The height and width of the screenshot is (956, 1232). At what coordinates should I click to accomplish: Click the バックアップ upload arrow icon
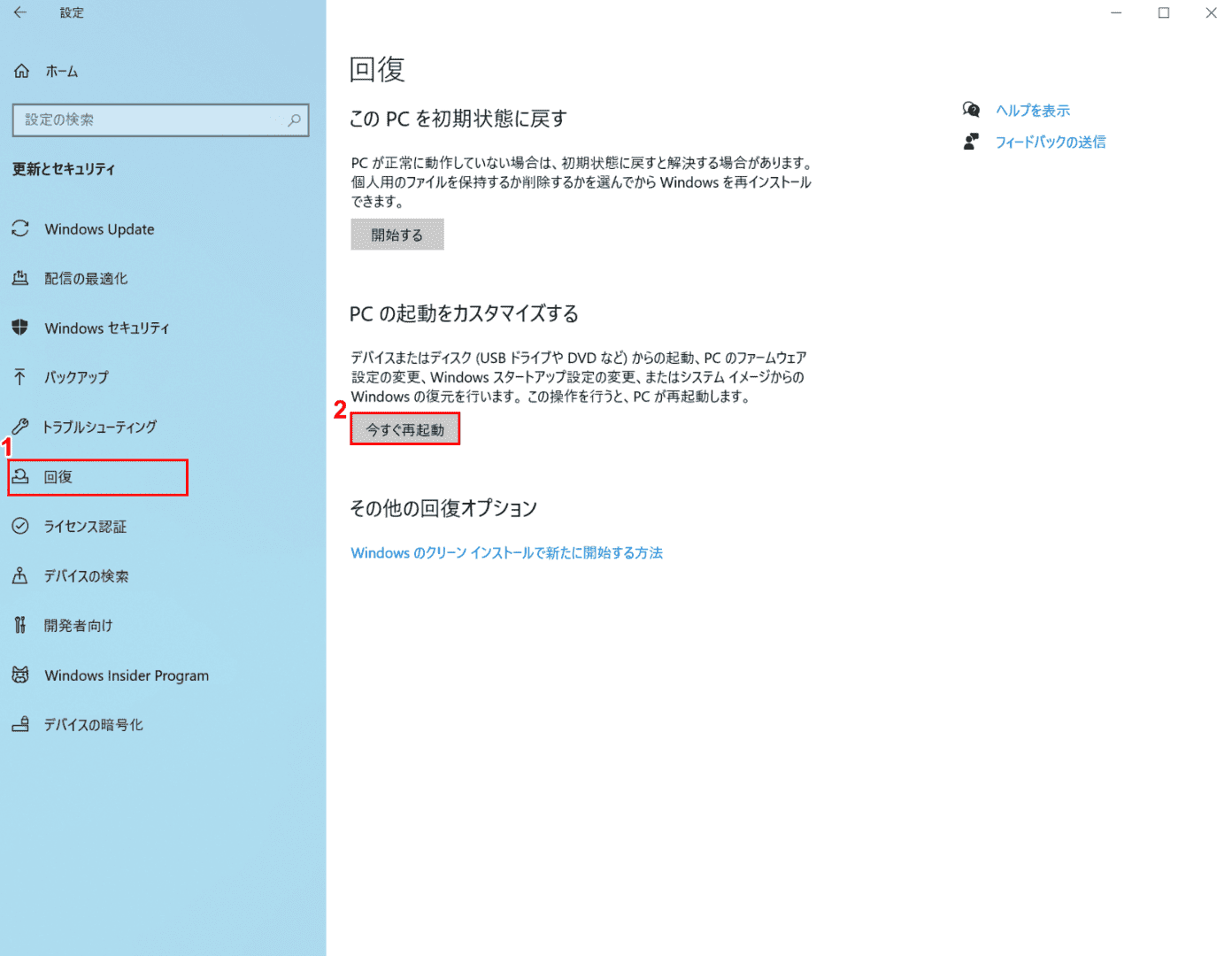point(20,377)
